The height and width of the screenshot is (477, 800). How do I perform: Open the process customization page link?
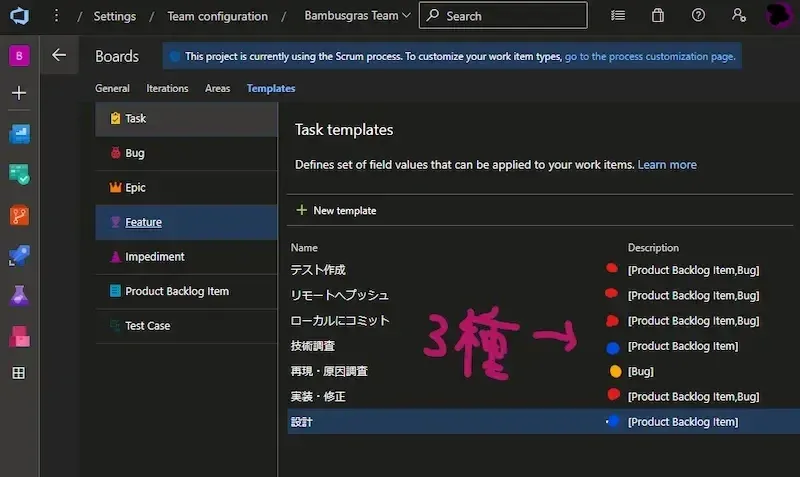[649, 57]
